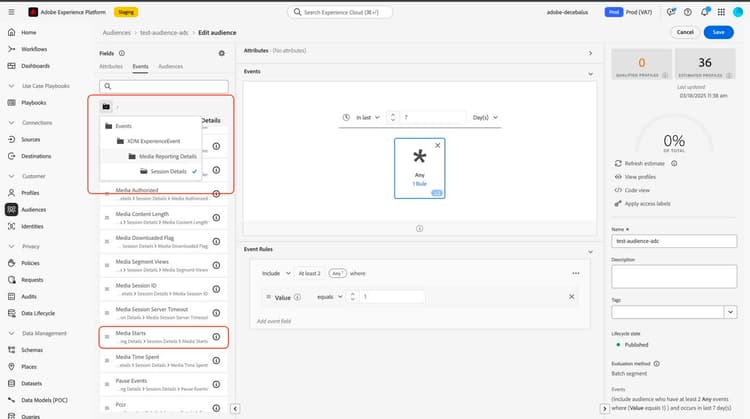This screenshot has width=750, height=419.
Task: Click the Search Experience Cloud field
Action: point(340,12)
